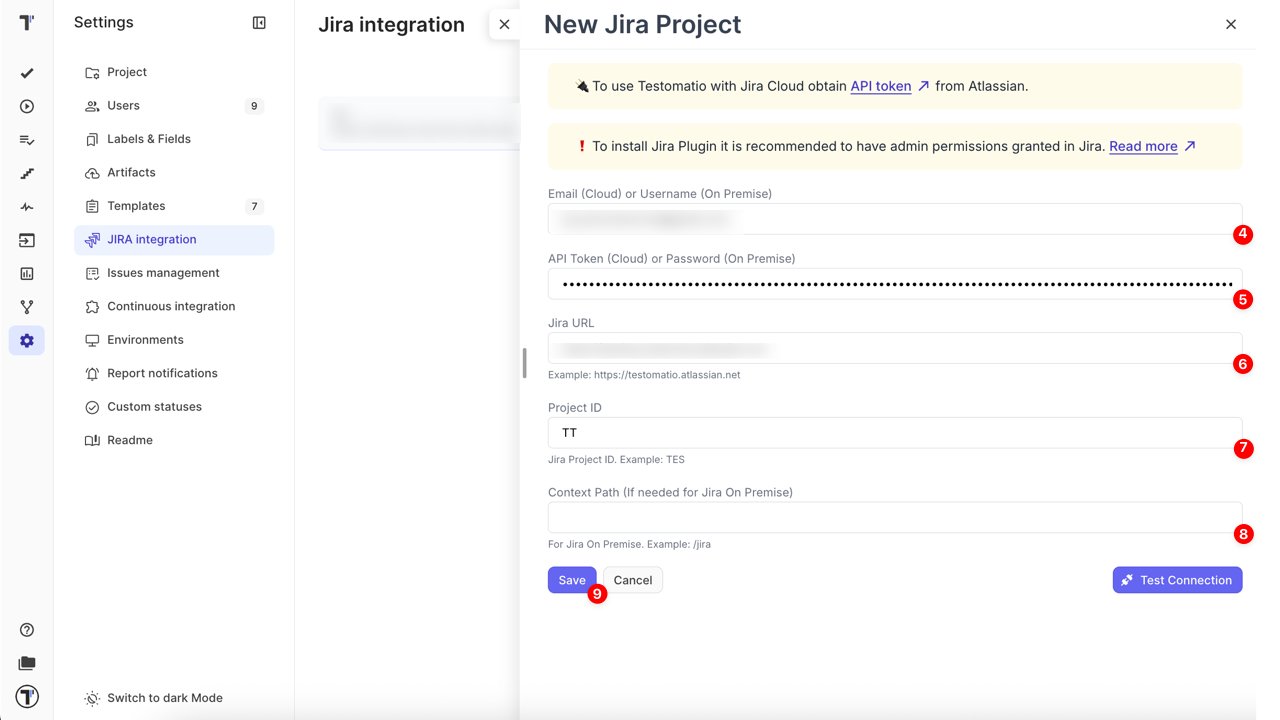The height and width of the screenshot is (720, 1280).
Task: Save the new Jira project
Action: tap(571, 580)
